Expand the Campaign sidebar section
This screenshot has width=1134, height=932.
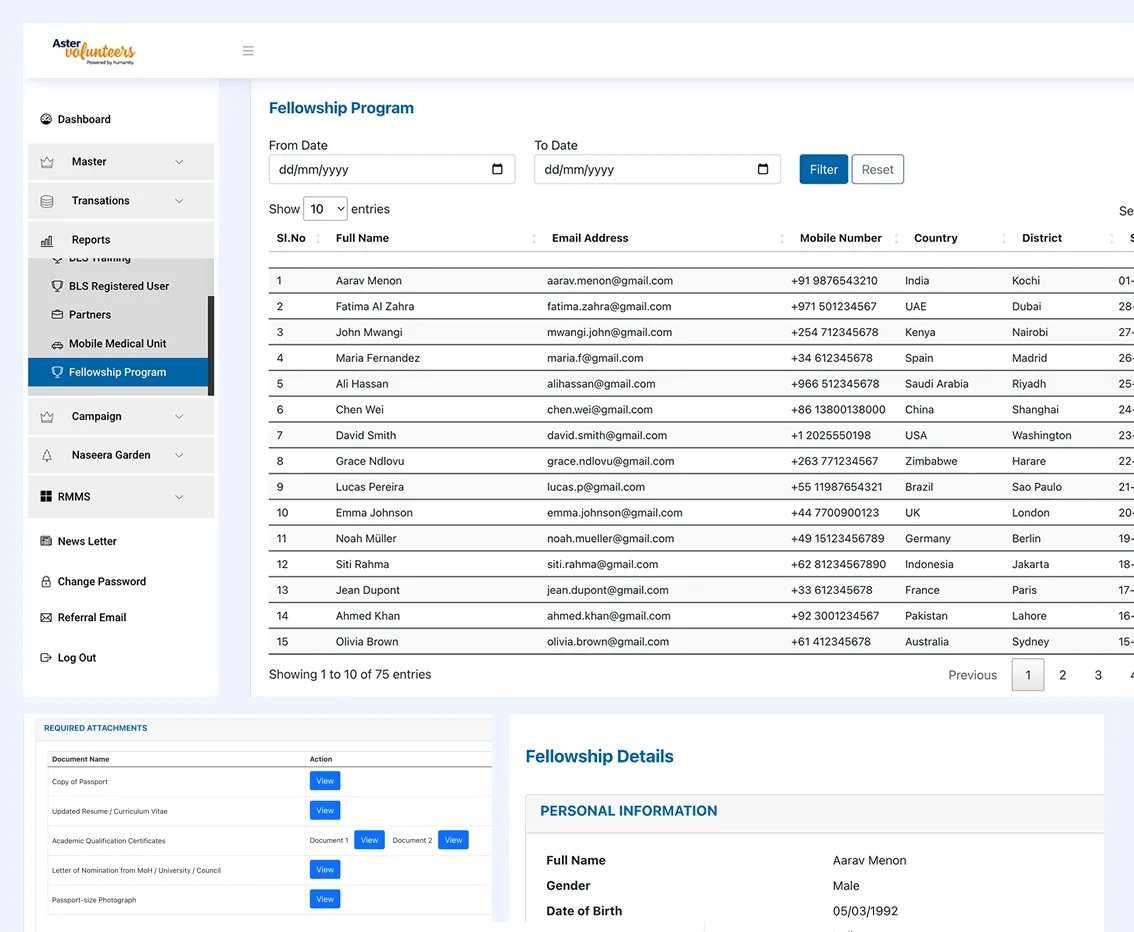(96, 416)
